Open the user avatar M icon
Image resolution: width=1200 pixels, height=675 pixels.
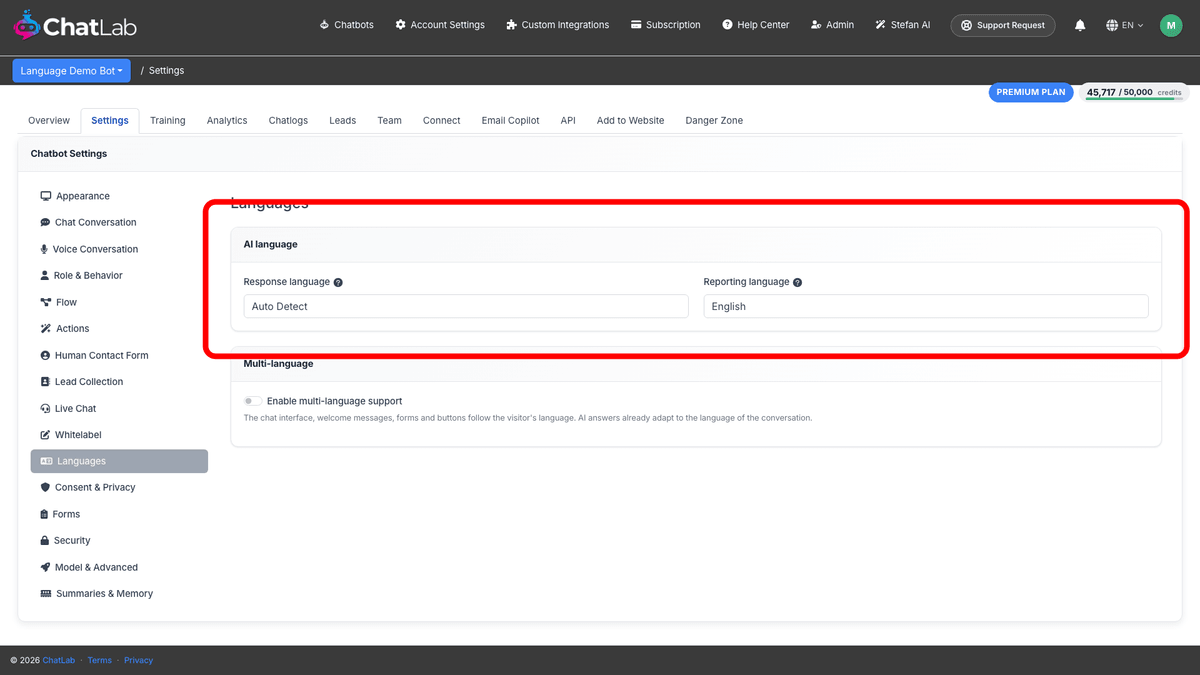pos(1171,25)
